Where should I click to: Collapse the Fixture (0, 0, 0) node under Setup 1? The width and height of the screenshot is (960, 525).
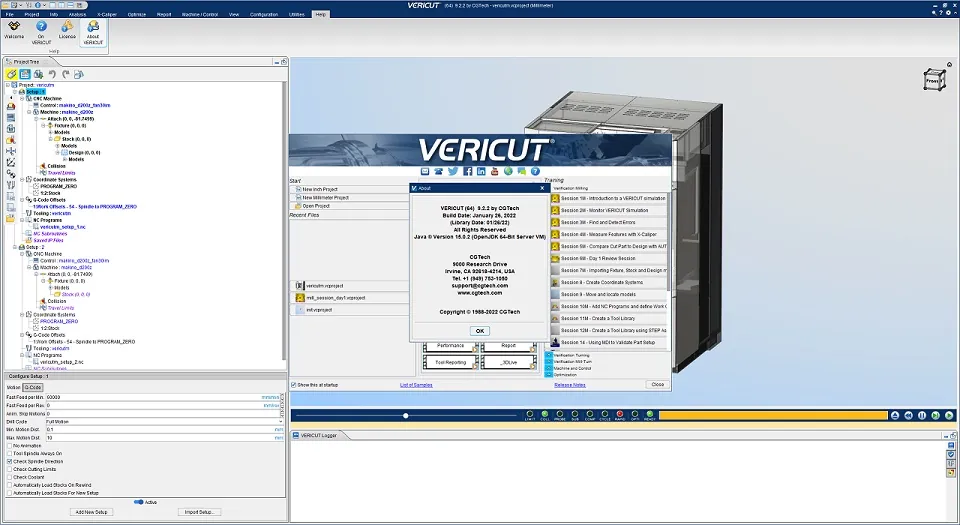click(x=43, y=125)
